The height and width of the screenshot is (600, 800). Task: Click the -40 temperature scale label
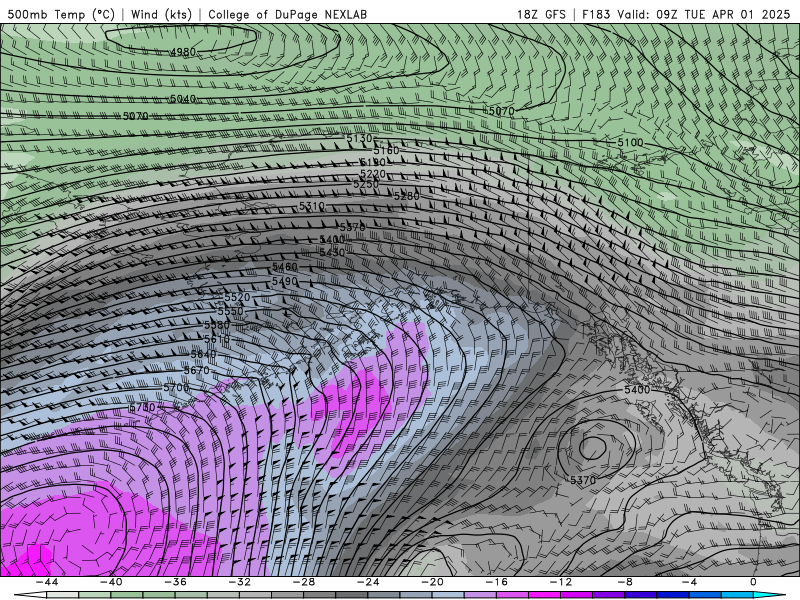pyautogui.click(x=111, y=582)
